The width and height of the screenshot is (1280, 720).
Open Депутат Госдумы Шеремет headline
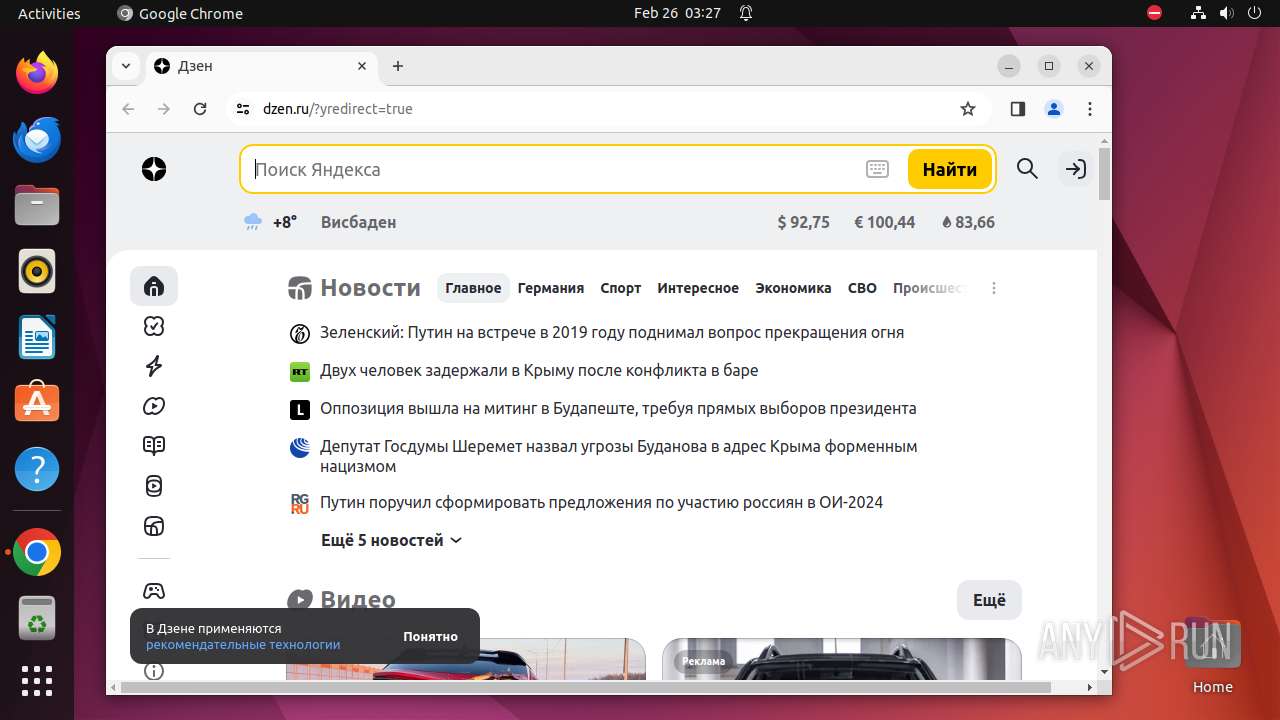(618, 456)
